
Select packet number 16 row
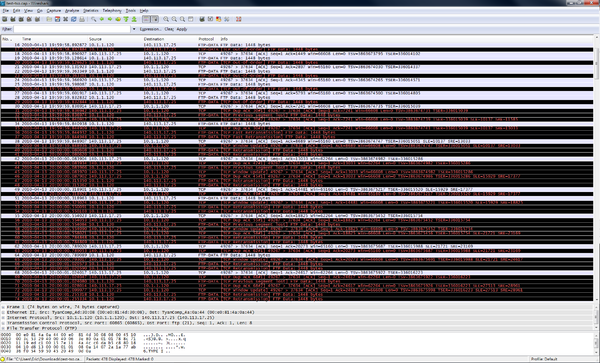point(297,45)
